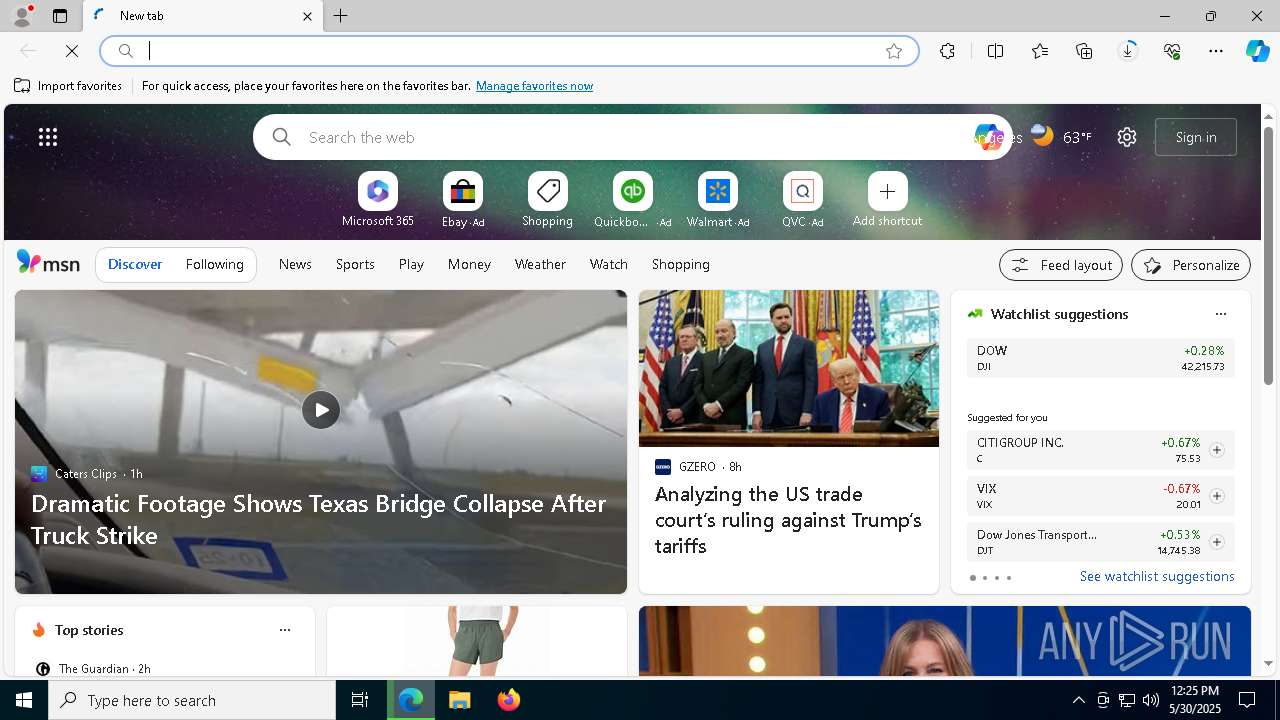Open the volume control tray icon
This screenshot has width=1280, height=720.
1150,700
